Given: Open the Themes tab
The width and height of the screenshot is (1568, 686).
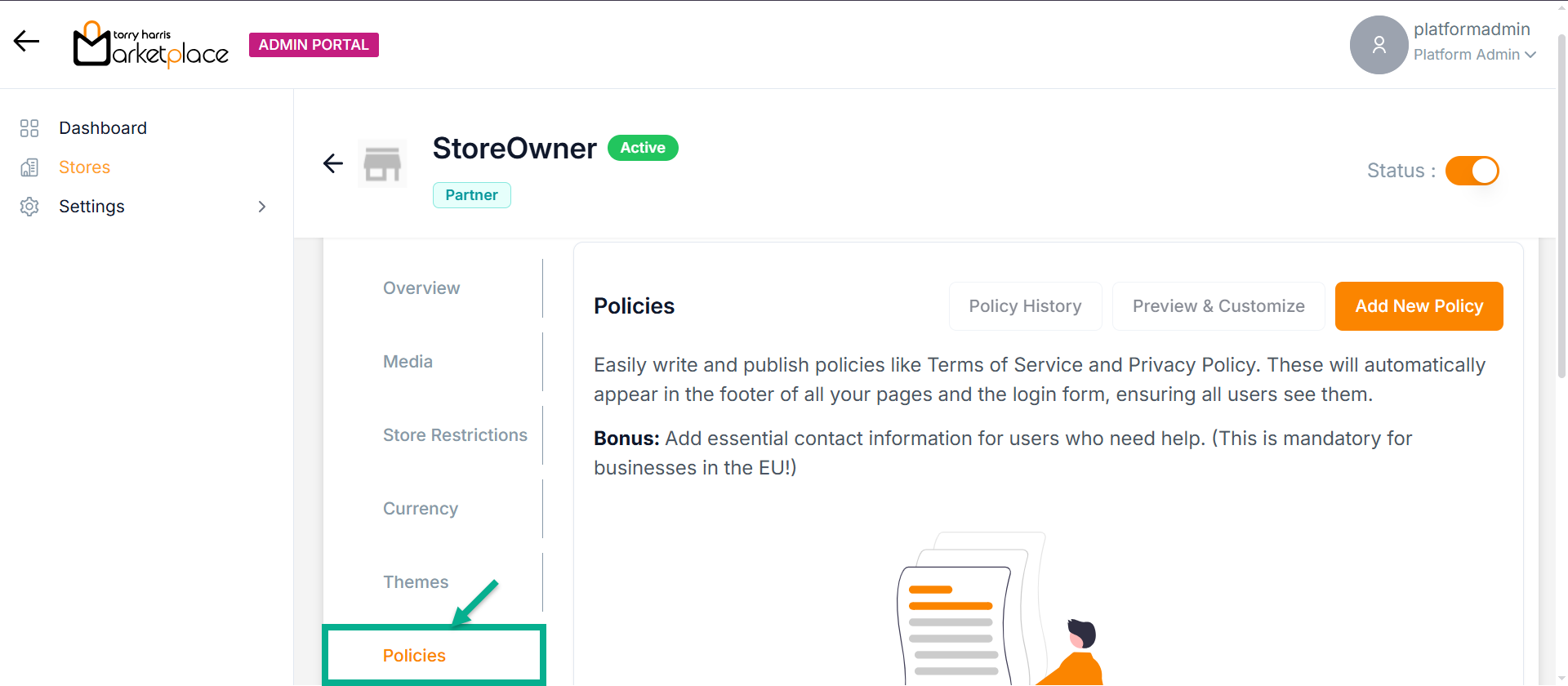Looking at the screenshot, I should point(416,582).
